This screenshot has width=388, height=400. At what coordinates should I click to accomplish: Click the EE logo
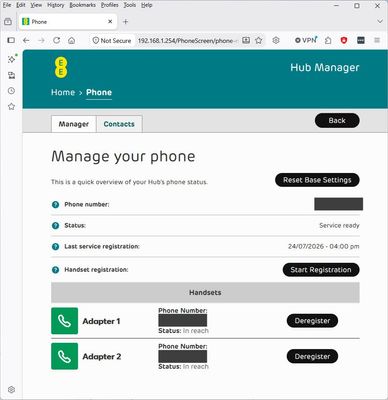(x=61, y=67)
